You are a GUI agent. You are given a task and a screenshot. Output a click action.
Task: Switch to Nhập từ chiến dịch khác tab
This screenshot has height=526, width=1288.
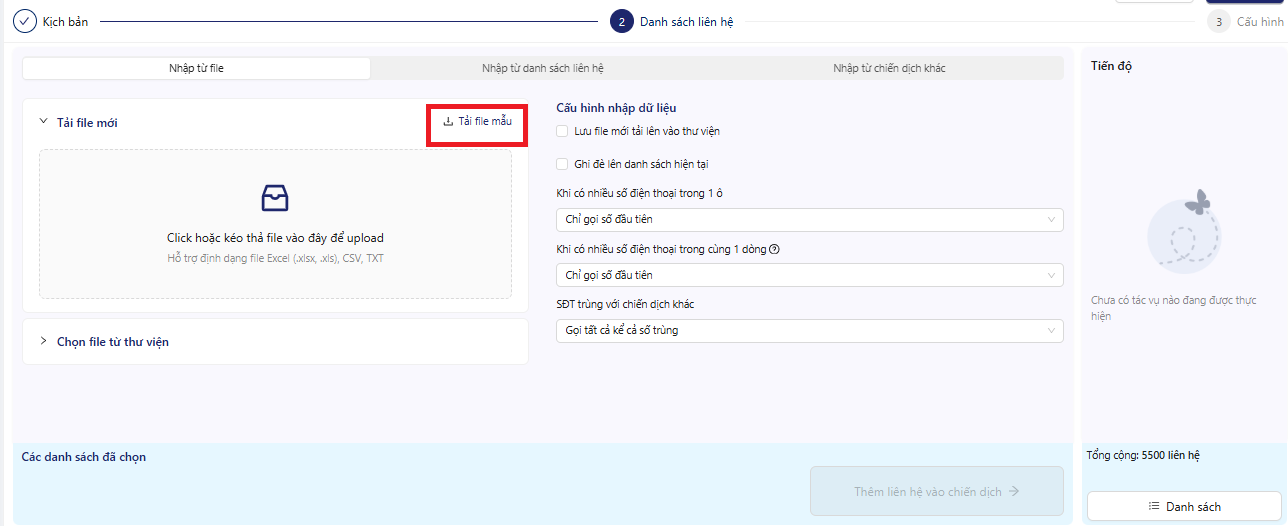pyautogui.click(x=890, y=68)
